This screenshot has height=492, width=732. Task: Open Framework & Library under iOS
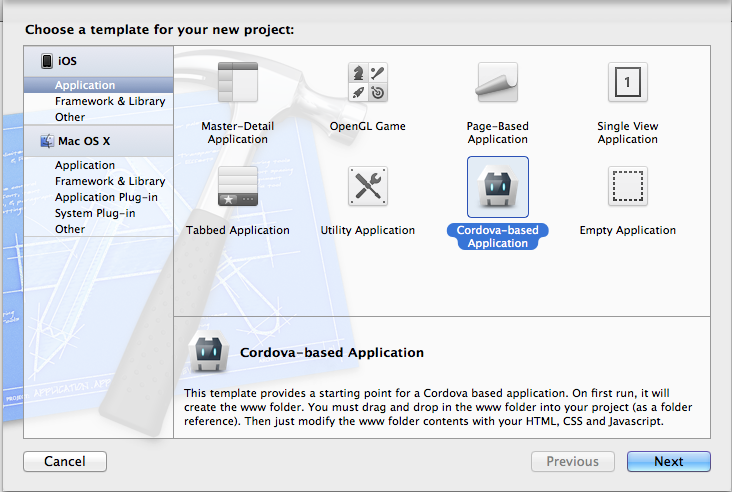(x=99, y=101)
